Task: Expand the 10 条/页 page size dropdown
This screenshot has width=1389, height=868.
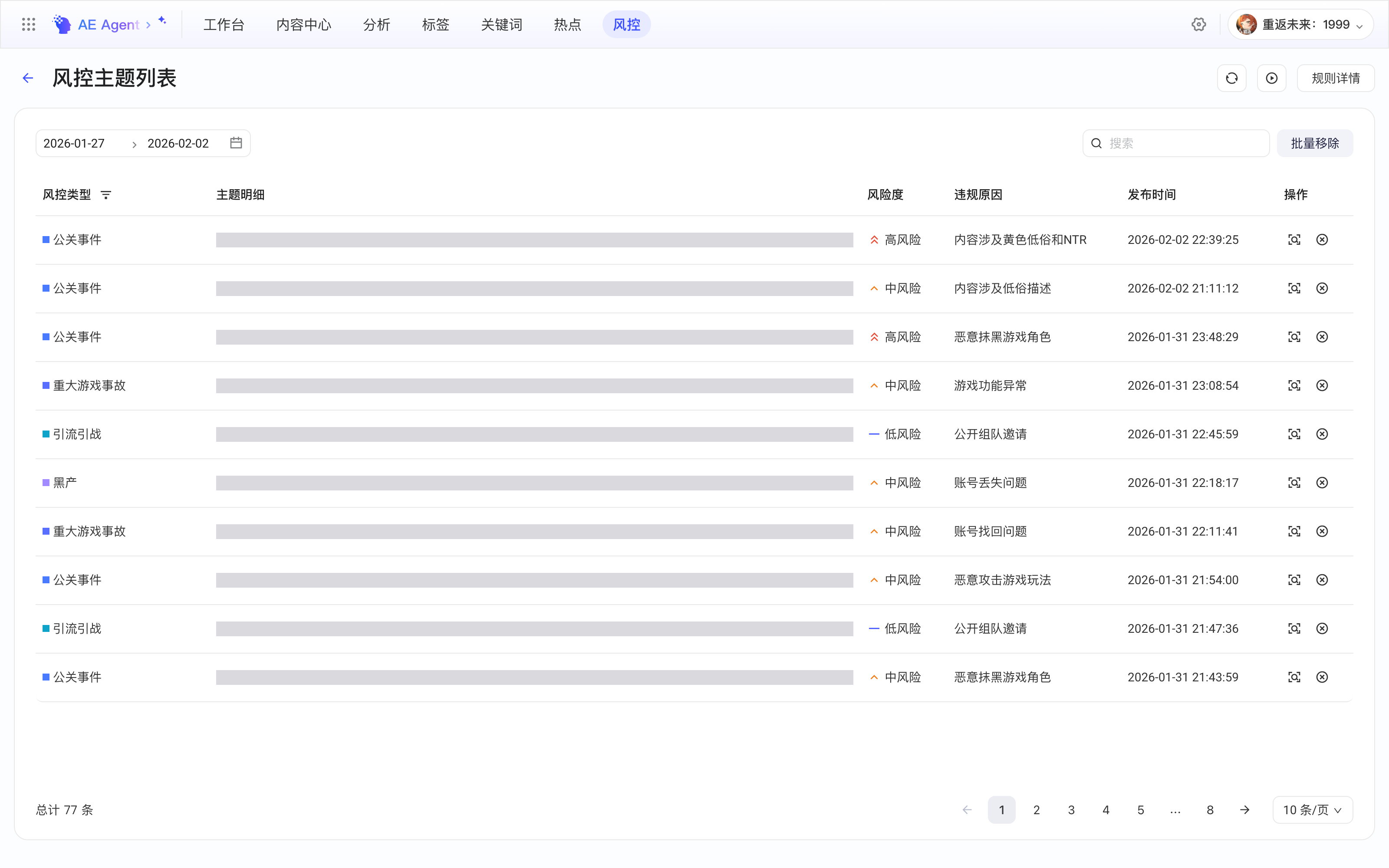Action: point(1312,810)
